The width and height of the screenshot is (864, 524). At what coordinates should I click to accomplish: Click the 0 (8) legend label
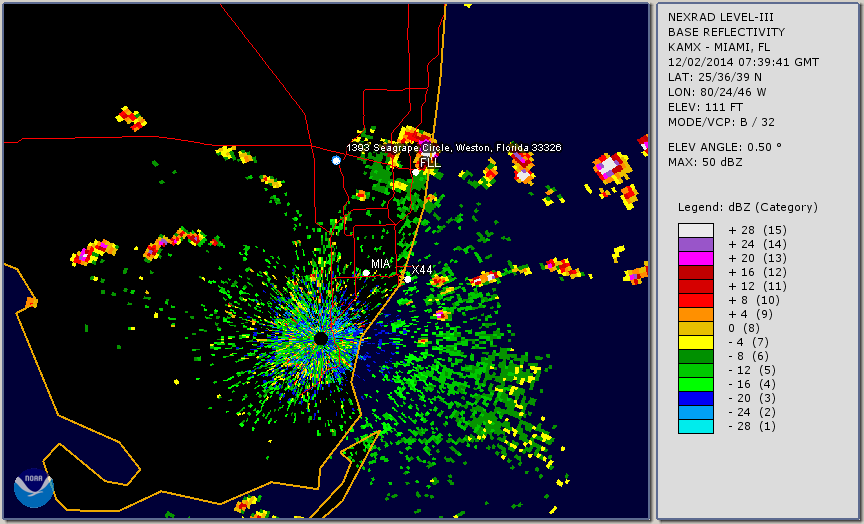[x=744, y=328]
